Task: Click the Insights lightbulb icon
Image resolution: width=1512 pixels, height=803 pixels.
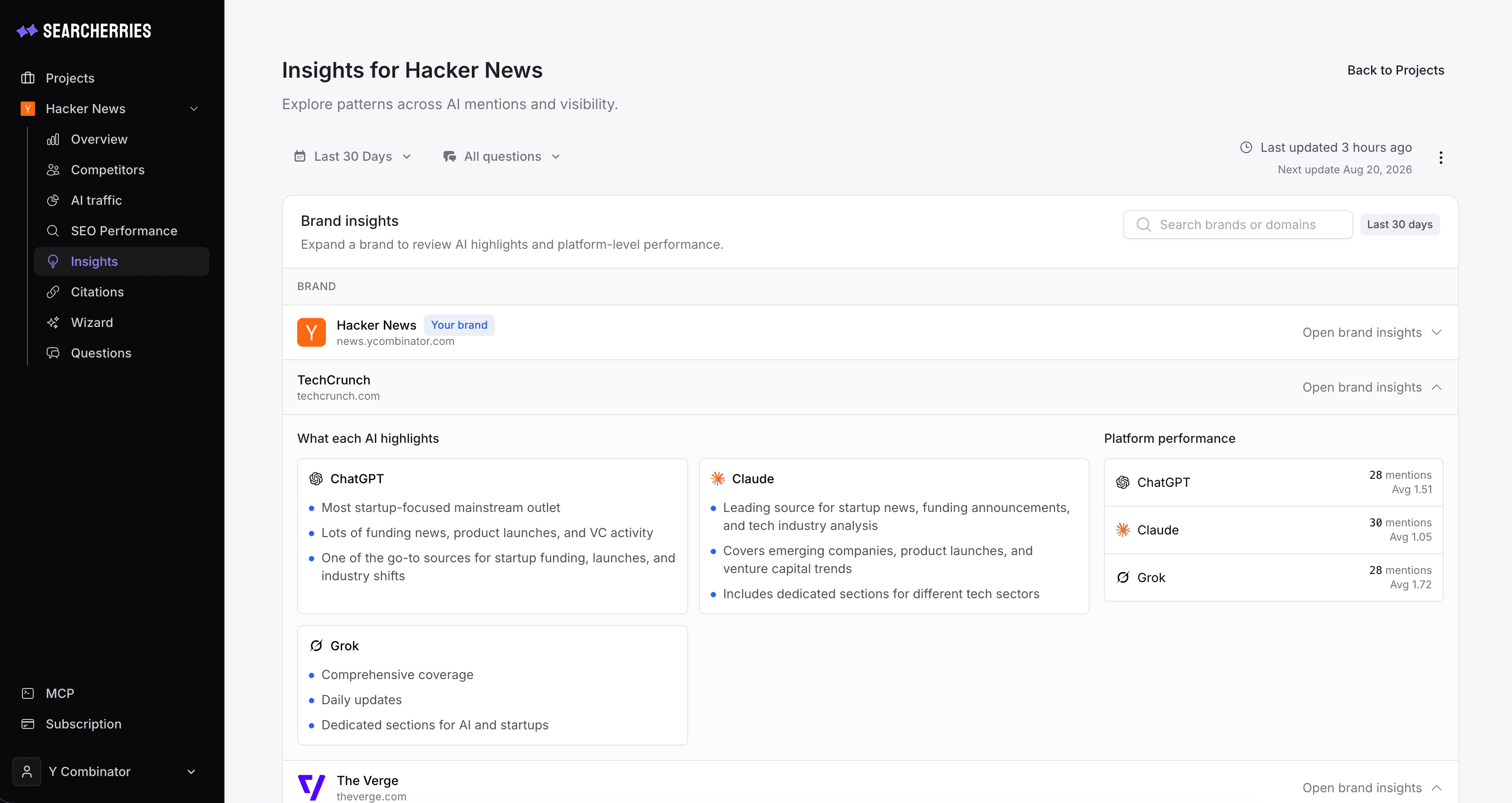Action: click(53, 261)
